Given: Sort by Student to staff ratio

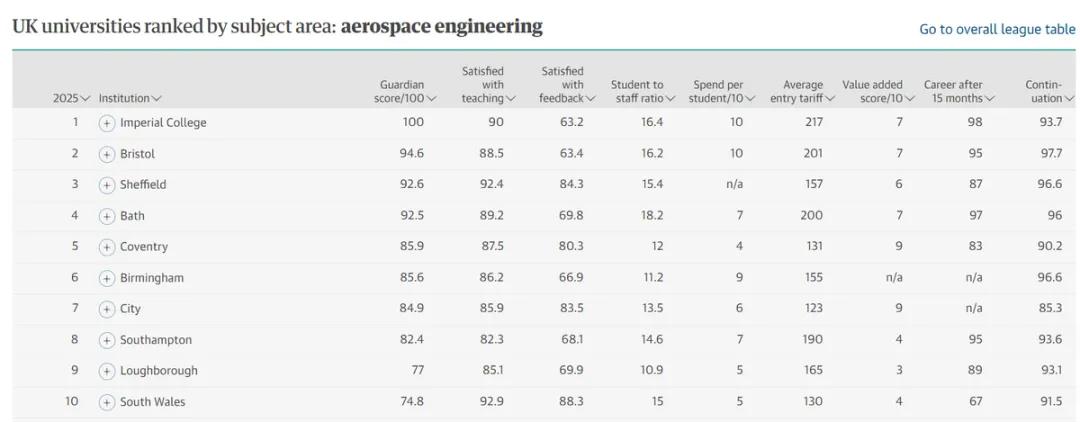Looking at the screenshot, I should click(x=643, y=92).
